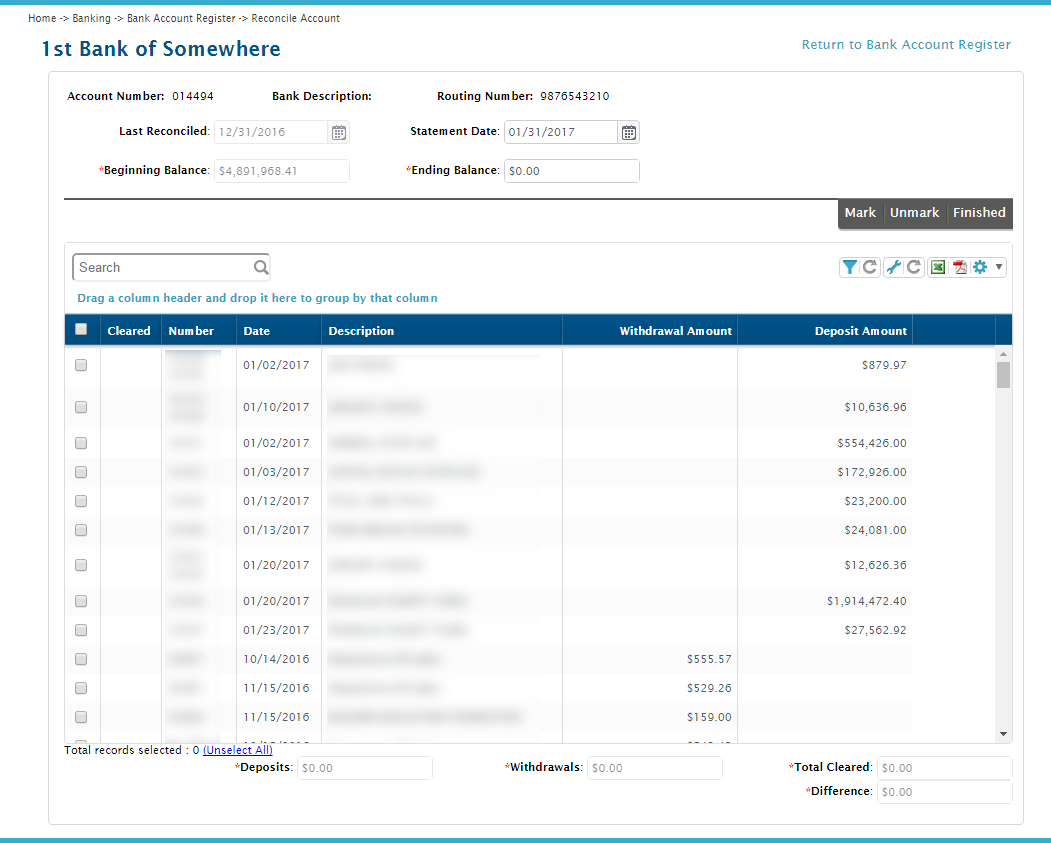Click the Finished tab button
The image size is (1051, 843).
(x=979, y=213)
